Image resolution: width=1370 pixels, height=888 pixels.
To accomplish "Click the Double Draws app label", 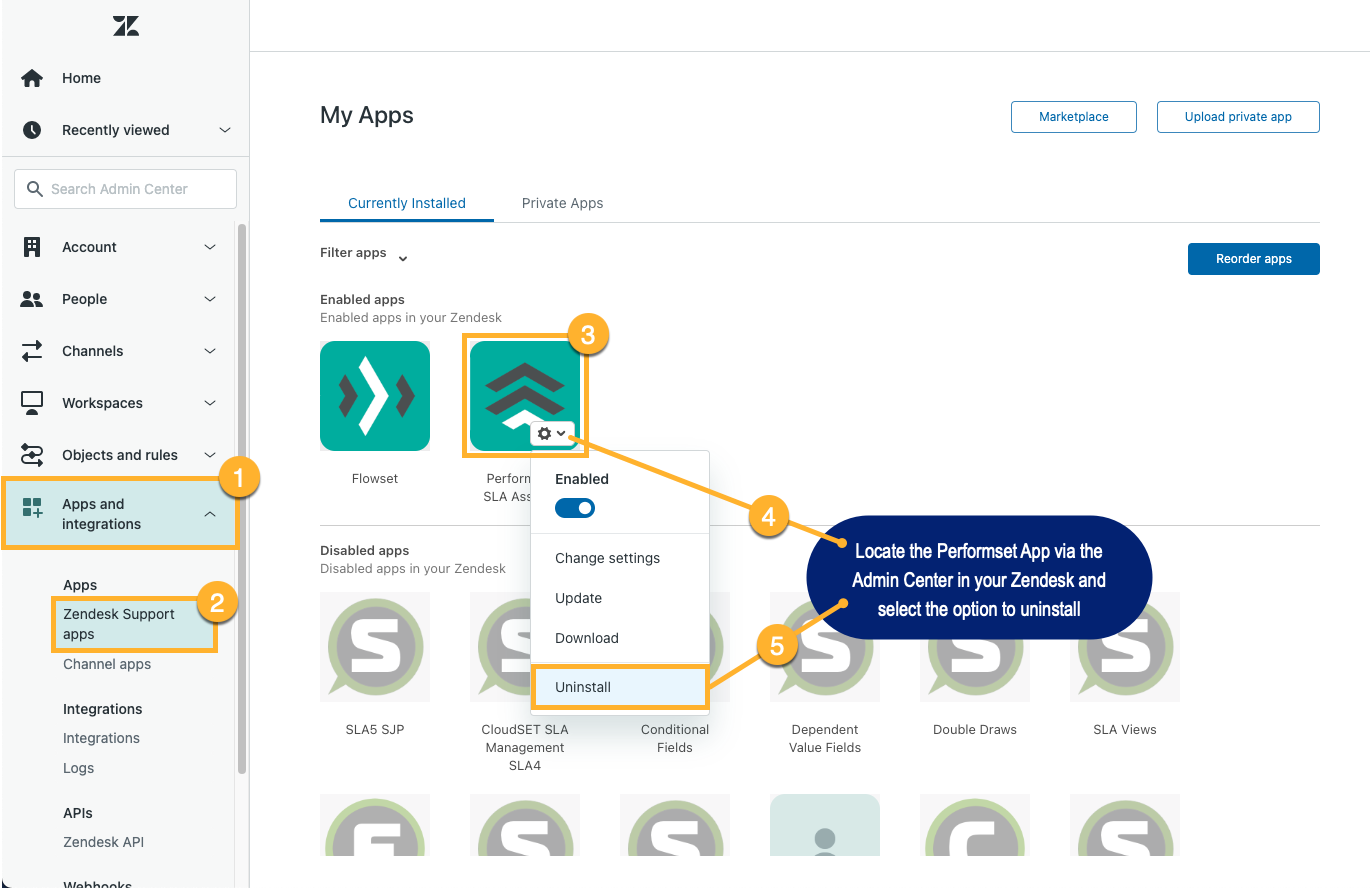I will point(975,730).
